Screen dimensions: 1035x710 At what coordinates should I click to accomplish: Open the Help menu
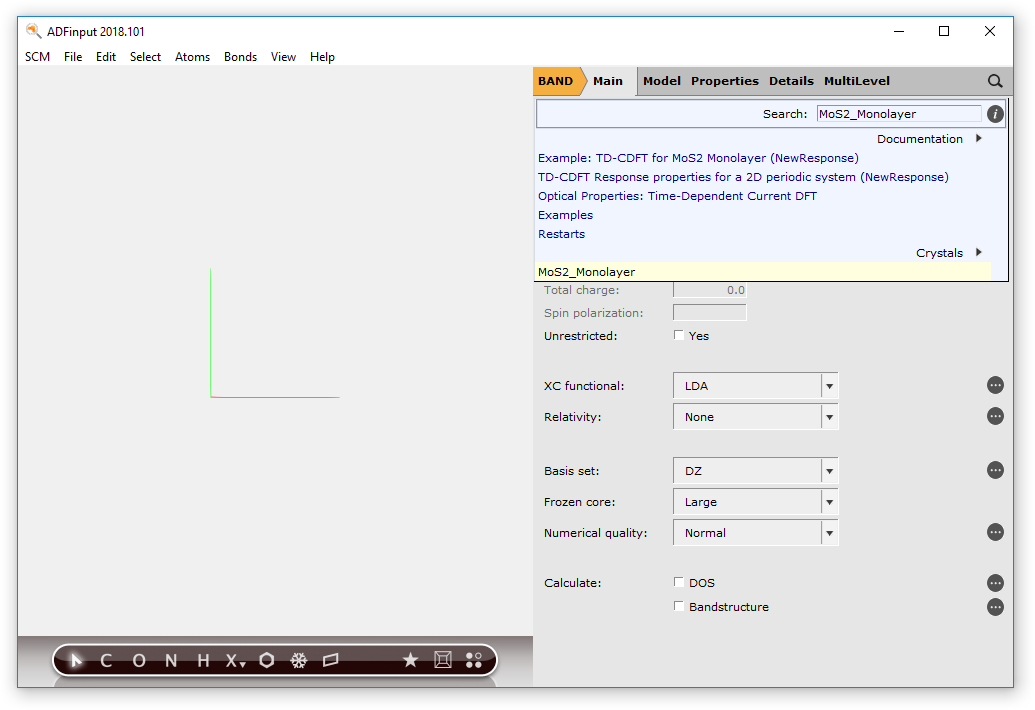pos(322,57)
